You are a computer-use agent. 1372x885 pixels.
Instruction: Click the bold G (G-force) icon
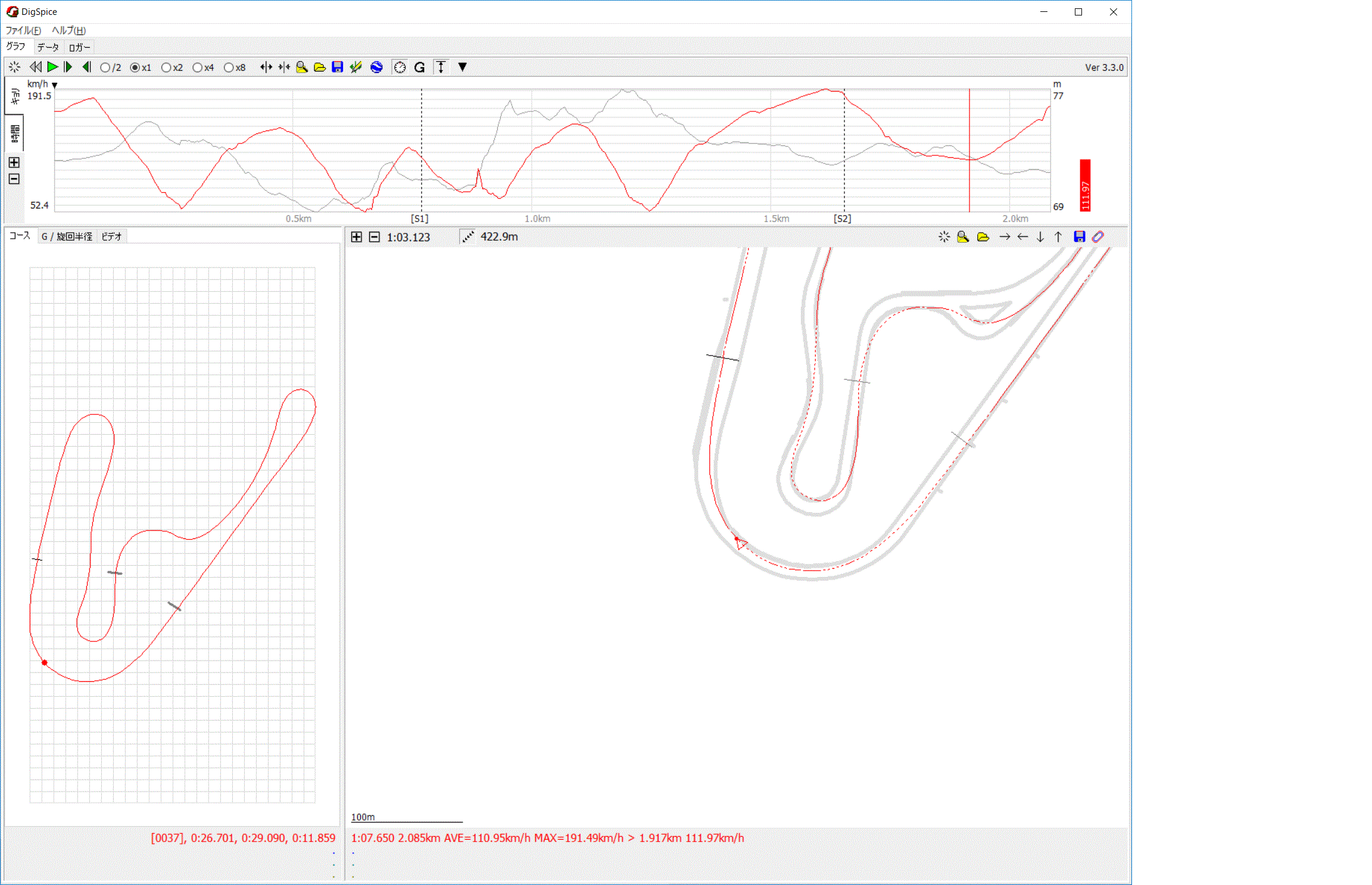419,67
